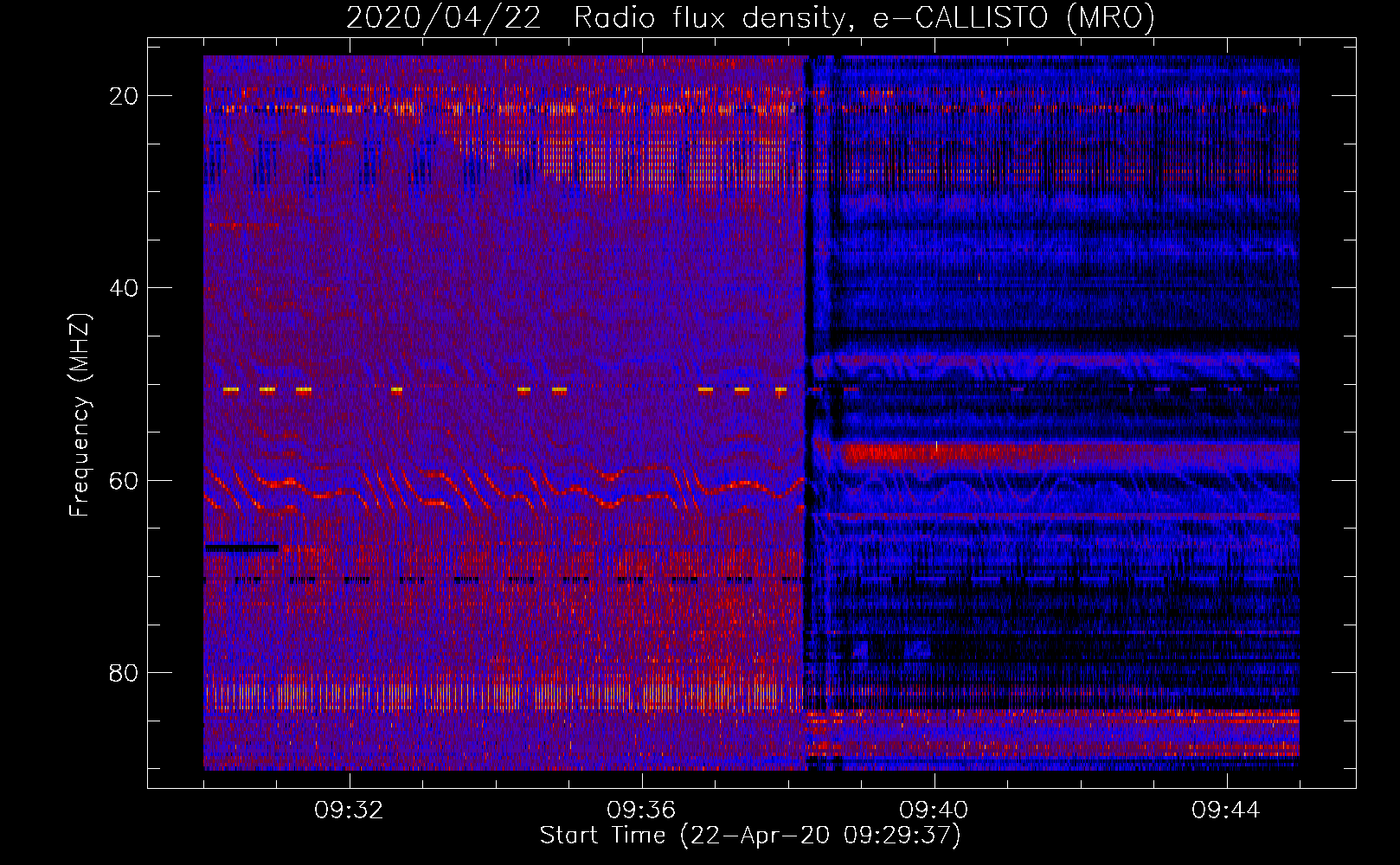Click the 09:32 time tick label
The height and width of the screenshot is (865, 1400).
click(349, 811)
